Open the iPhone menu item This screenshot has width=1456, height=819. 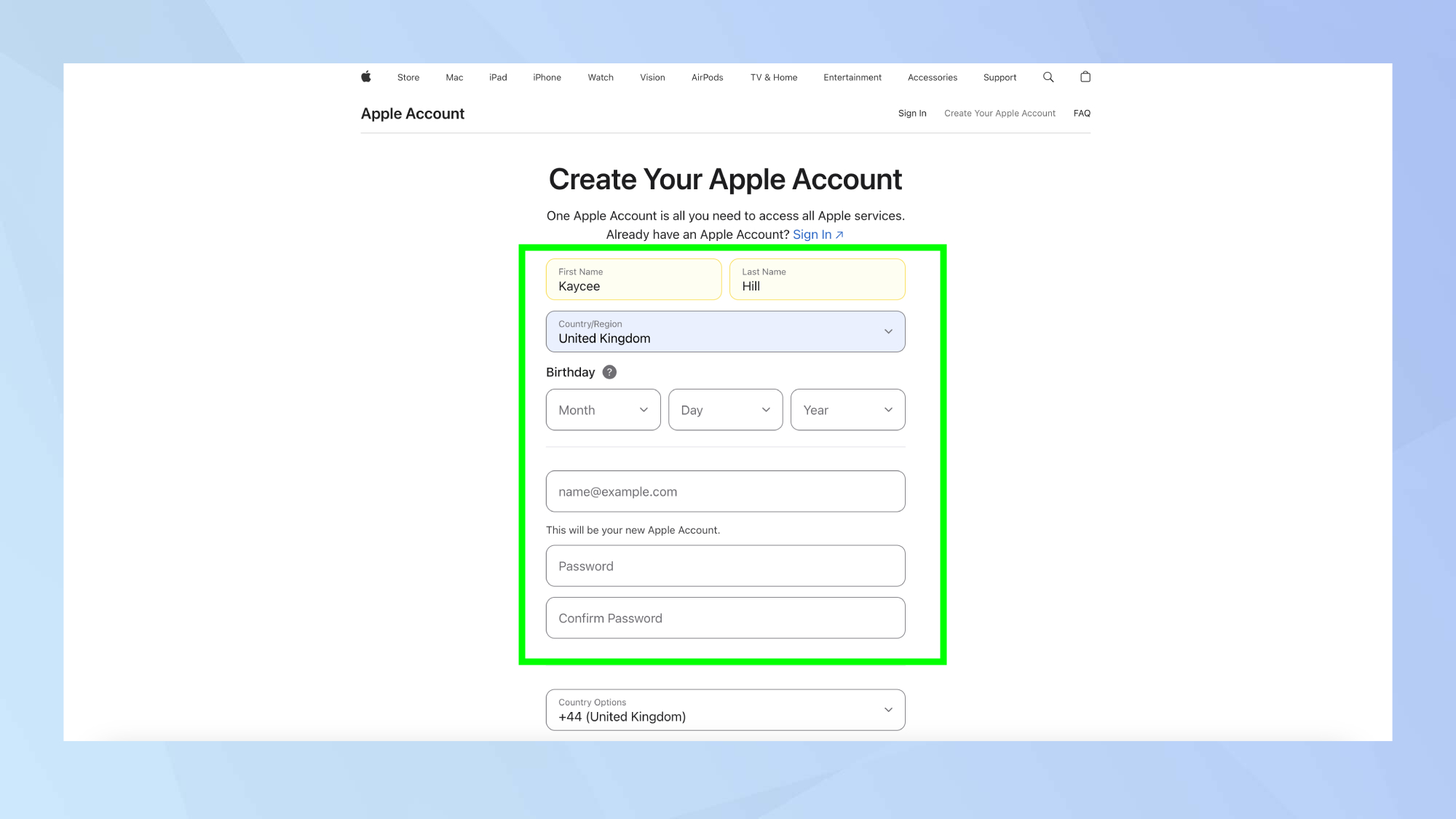pyautogui.click(x=547, y=78)
